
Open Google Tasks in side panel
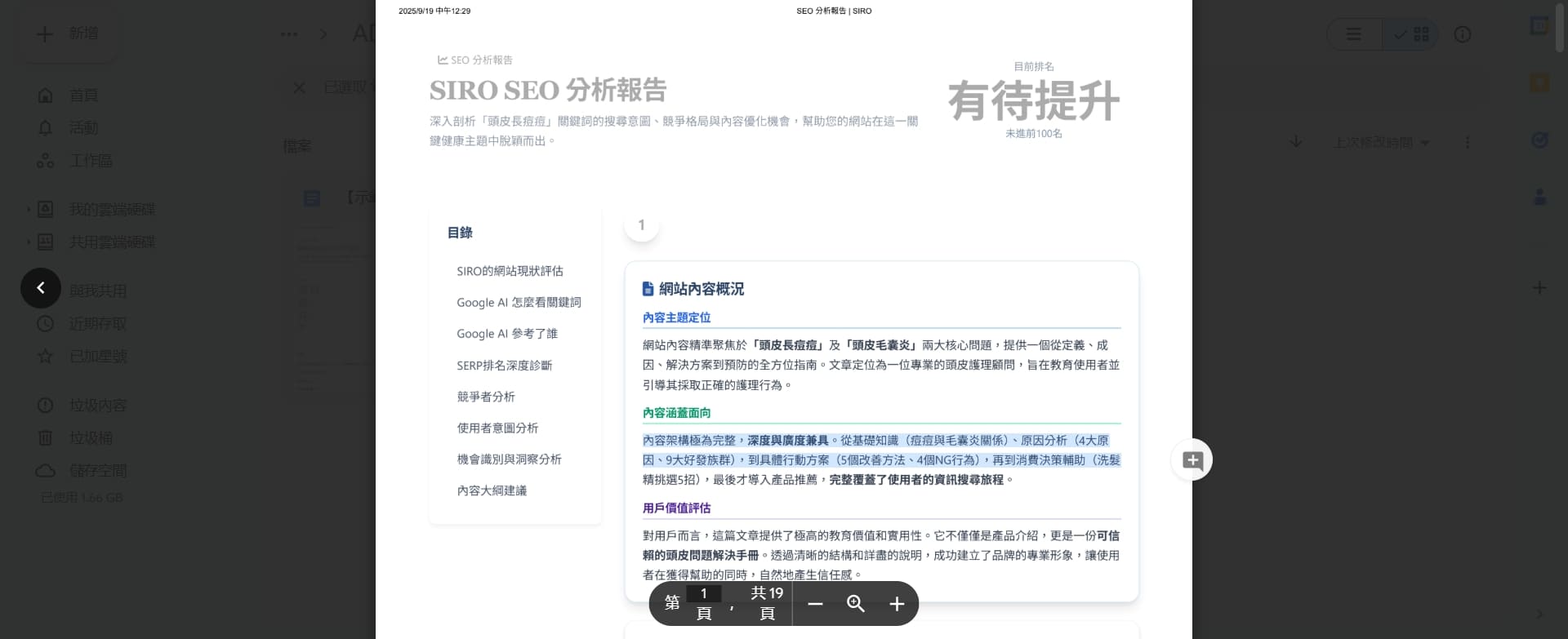[x=1539, y=140]
